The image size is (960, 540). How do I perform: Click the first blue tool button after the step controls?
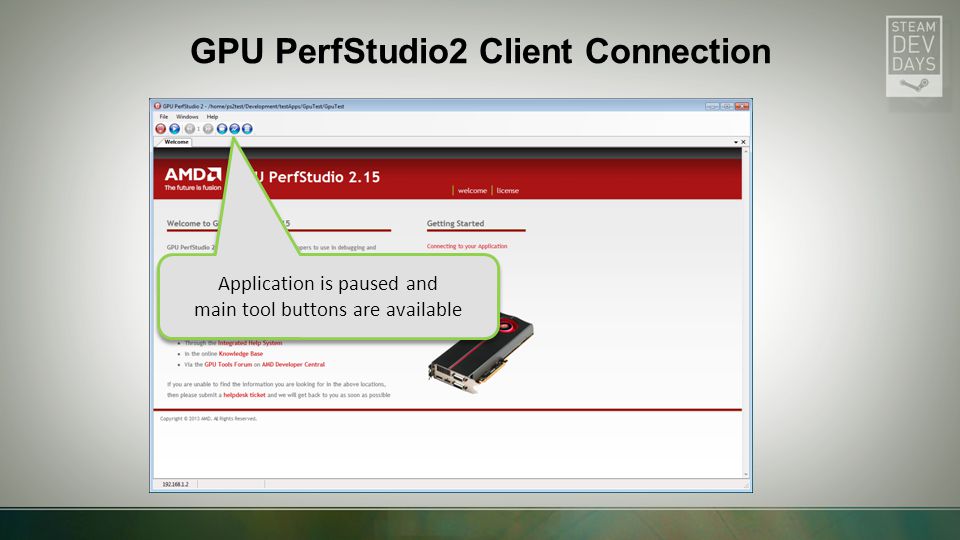[222, 129]
